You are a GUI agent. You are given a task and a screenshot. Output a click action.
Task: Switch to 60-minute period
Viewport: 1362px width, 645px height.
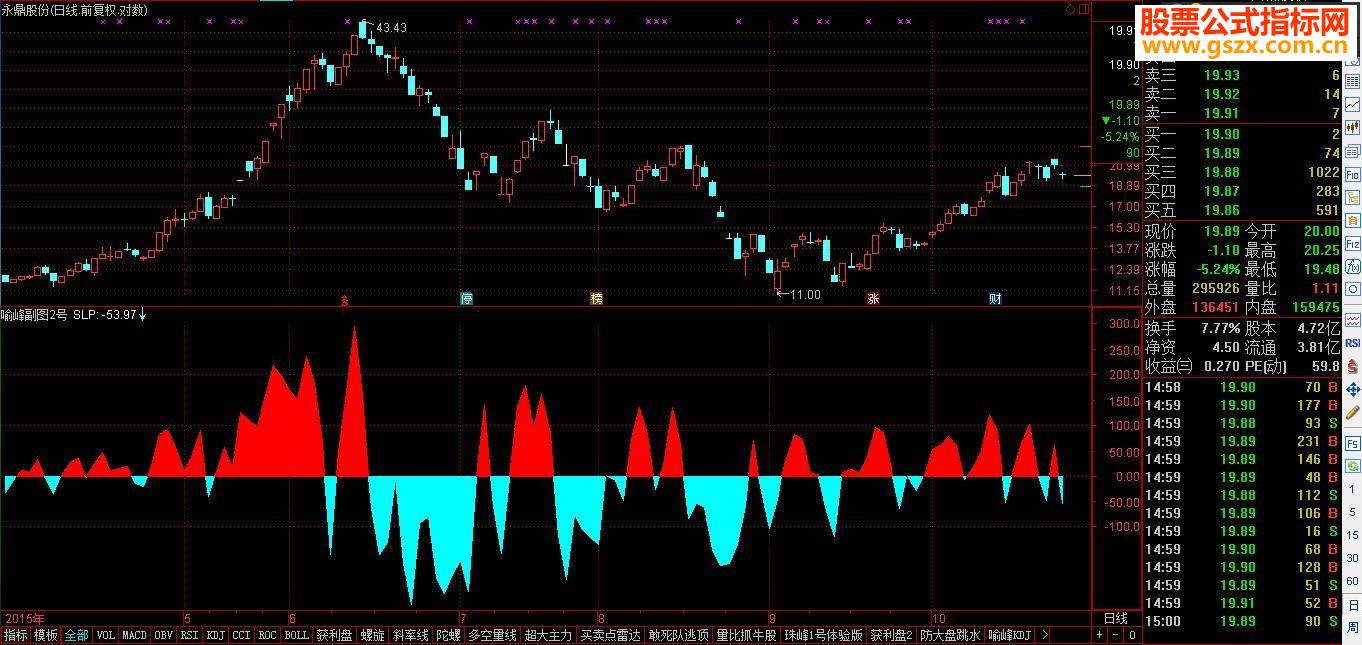[1353, 580]
